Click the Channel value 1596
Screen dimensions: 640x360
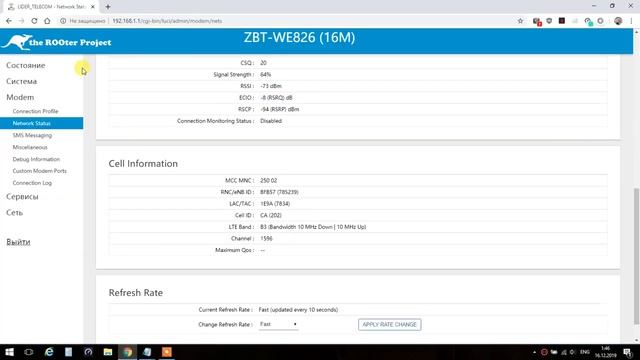point(266,238)
